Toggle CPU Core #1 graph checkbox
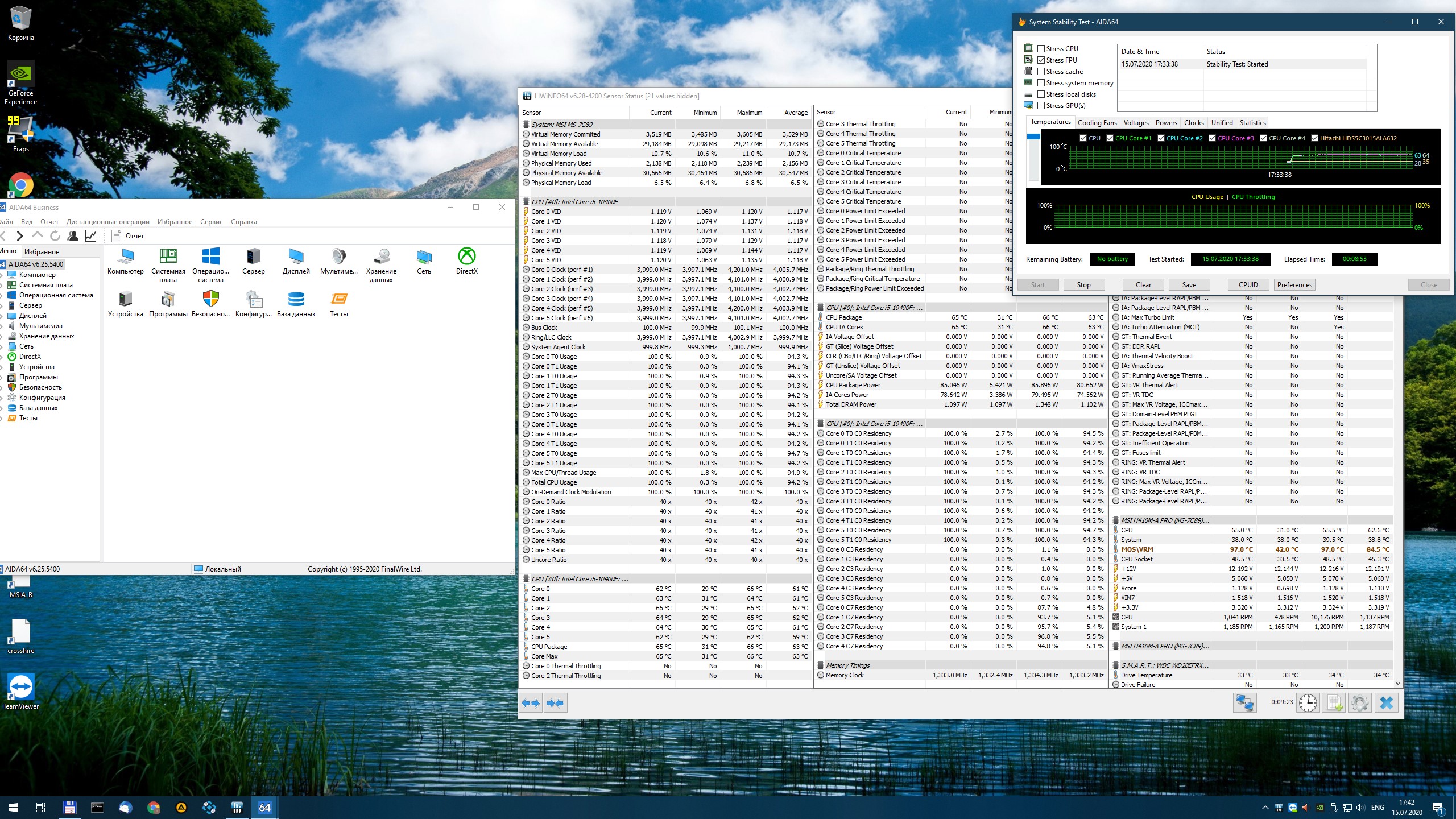 click(x=1110, y=138)
